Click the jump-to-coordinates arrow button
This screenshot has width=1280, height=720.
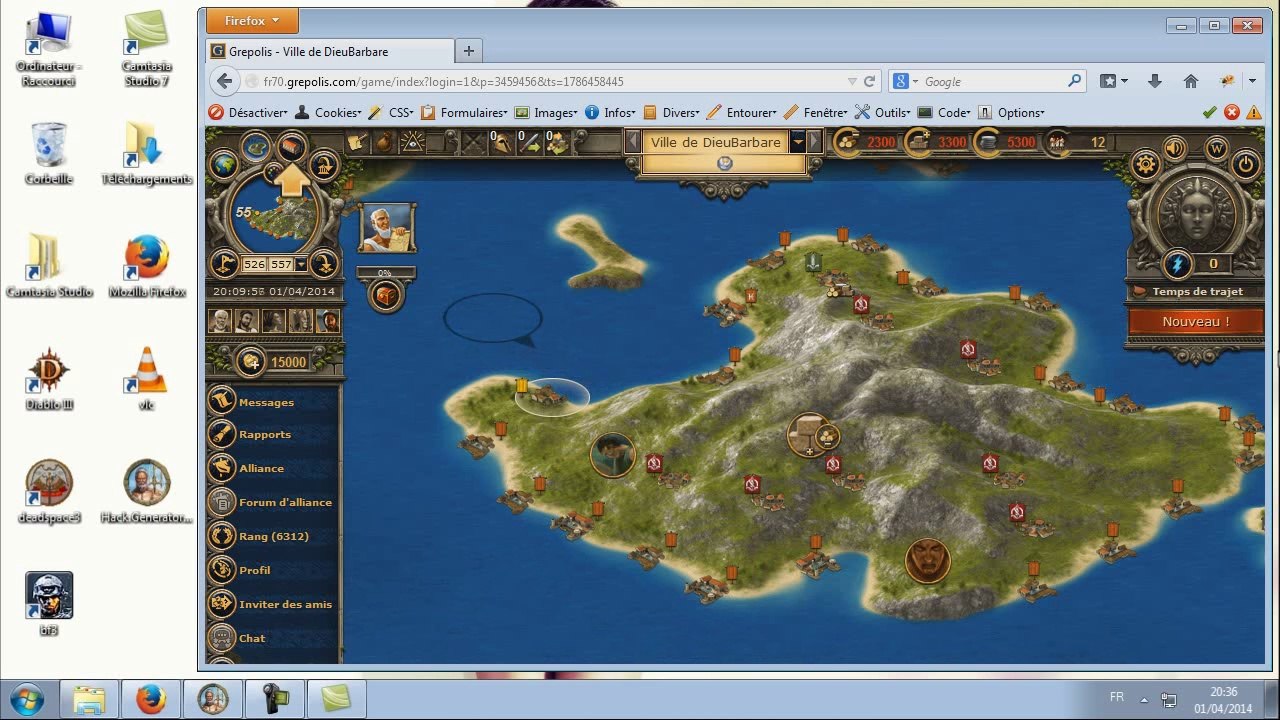pyautogui.click(x=323, y=264)
